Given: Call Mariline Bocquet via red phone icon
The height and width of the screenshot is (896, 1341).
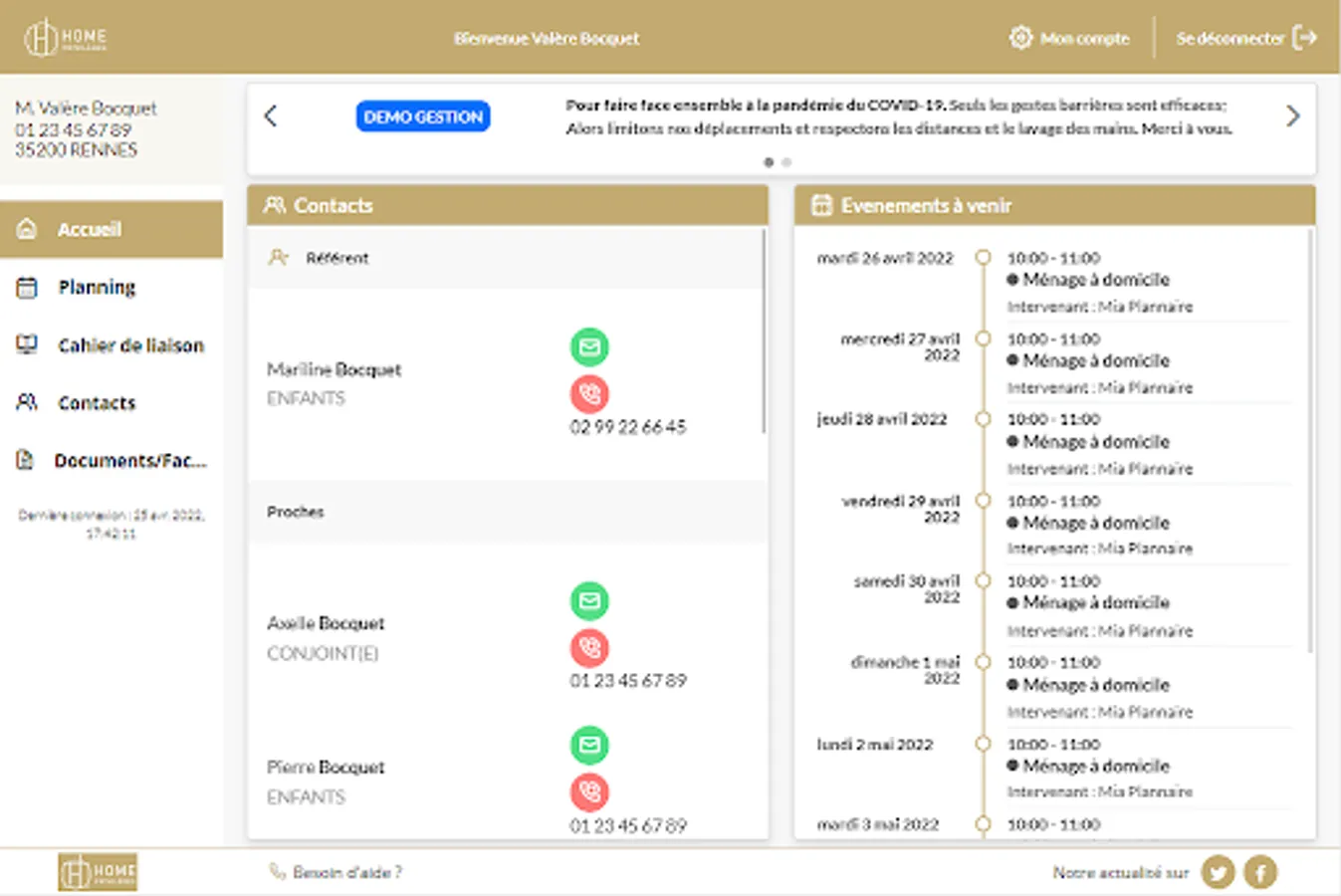Looking at the screenshot, I should tap(589, 394).
